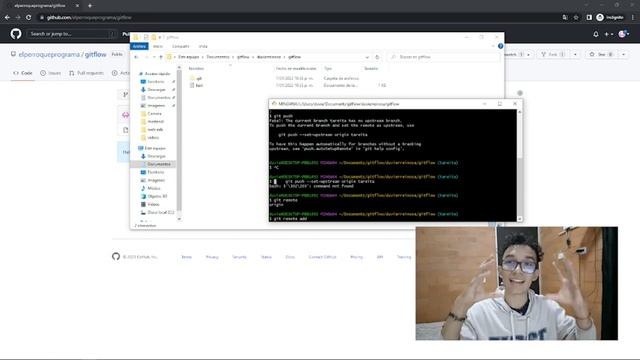Switch to the GitHub Issues tab
This screenshot has width=640, height=360.
(51, 73)
